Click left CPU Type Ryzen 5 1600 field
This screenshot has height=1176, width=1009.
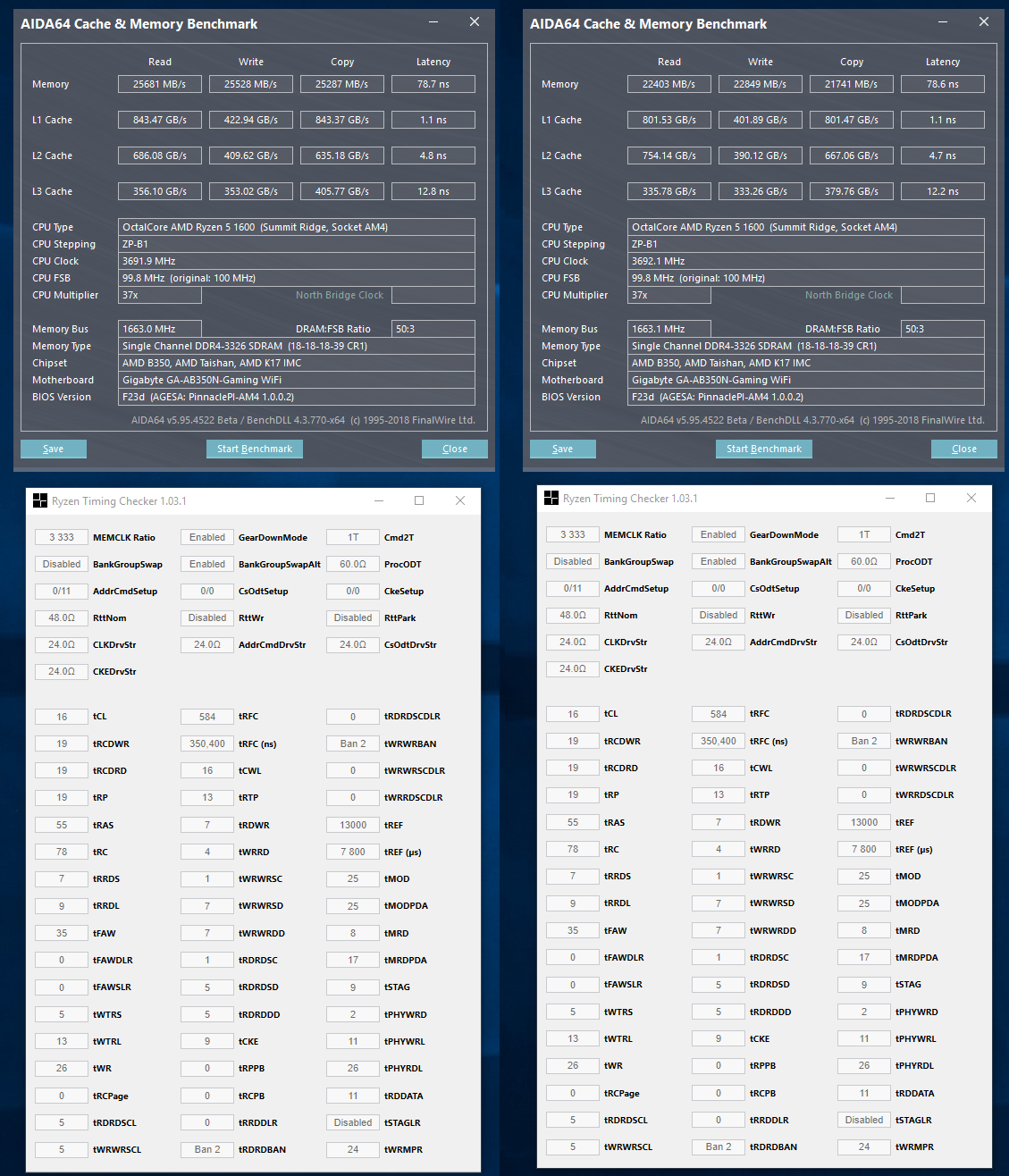[x=297, y=227]
